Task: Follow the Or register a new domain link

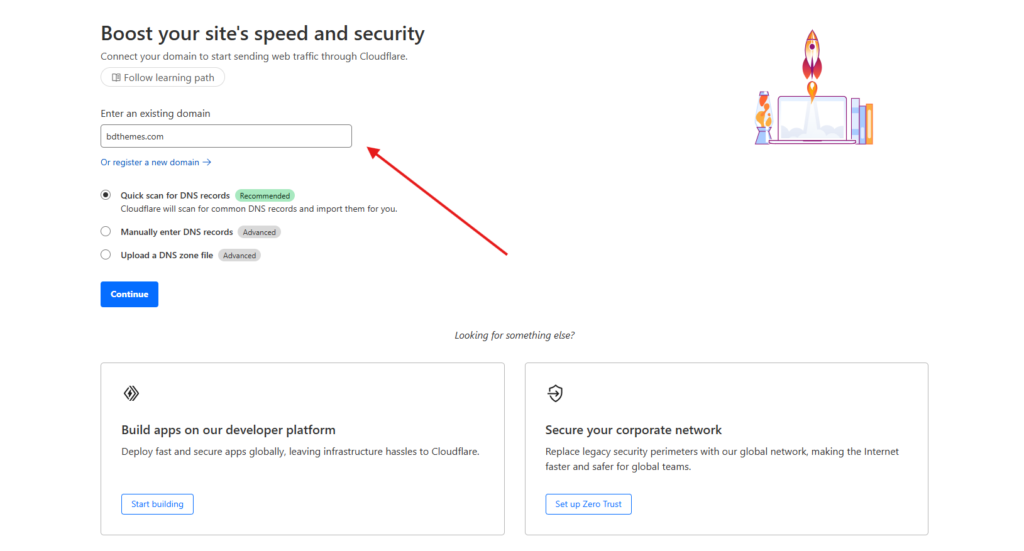Action: (150, 162)
